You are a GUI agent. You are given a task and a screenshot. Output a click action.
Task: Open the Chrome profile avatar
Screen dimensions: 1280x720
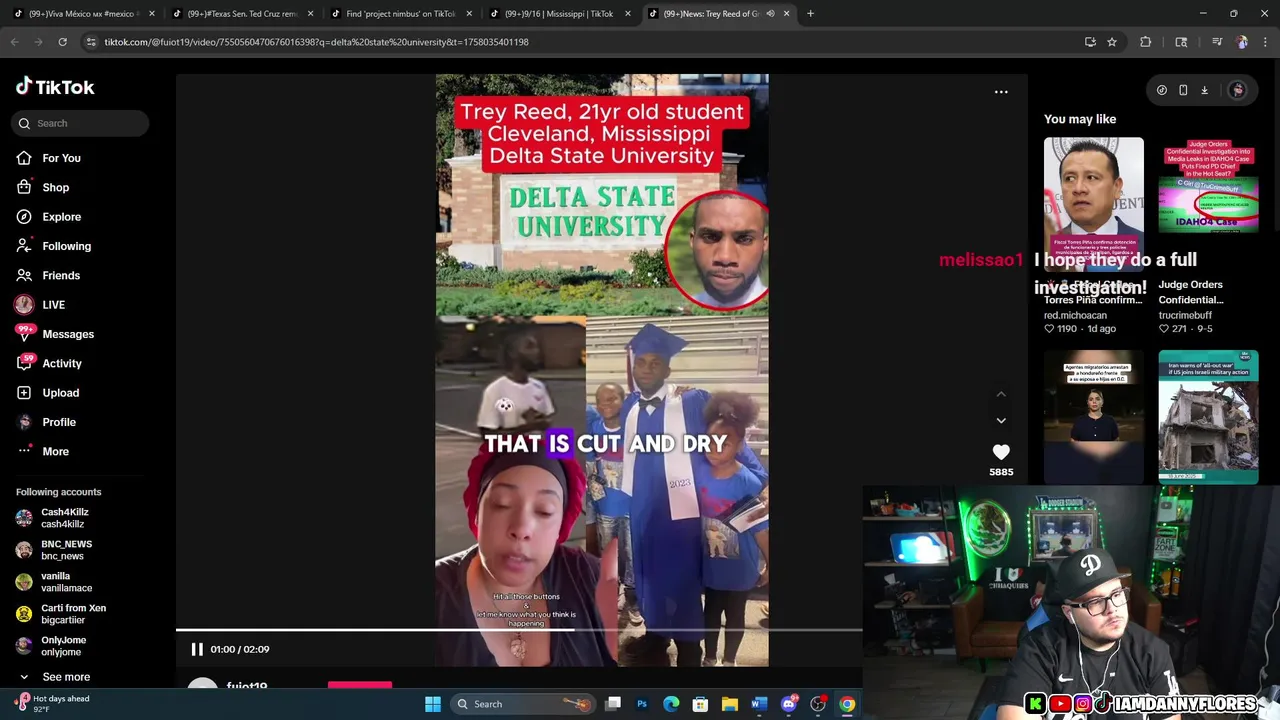pyautogui.click(x=1242, y=42)
